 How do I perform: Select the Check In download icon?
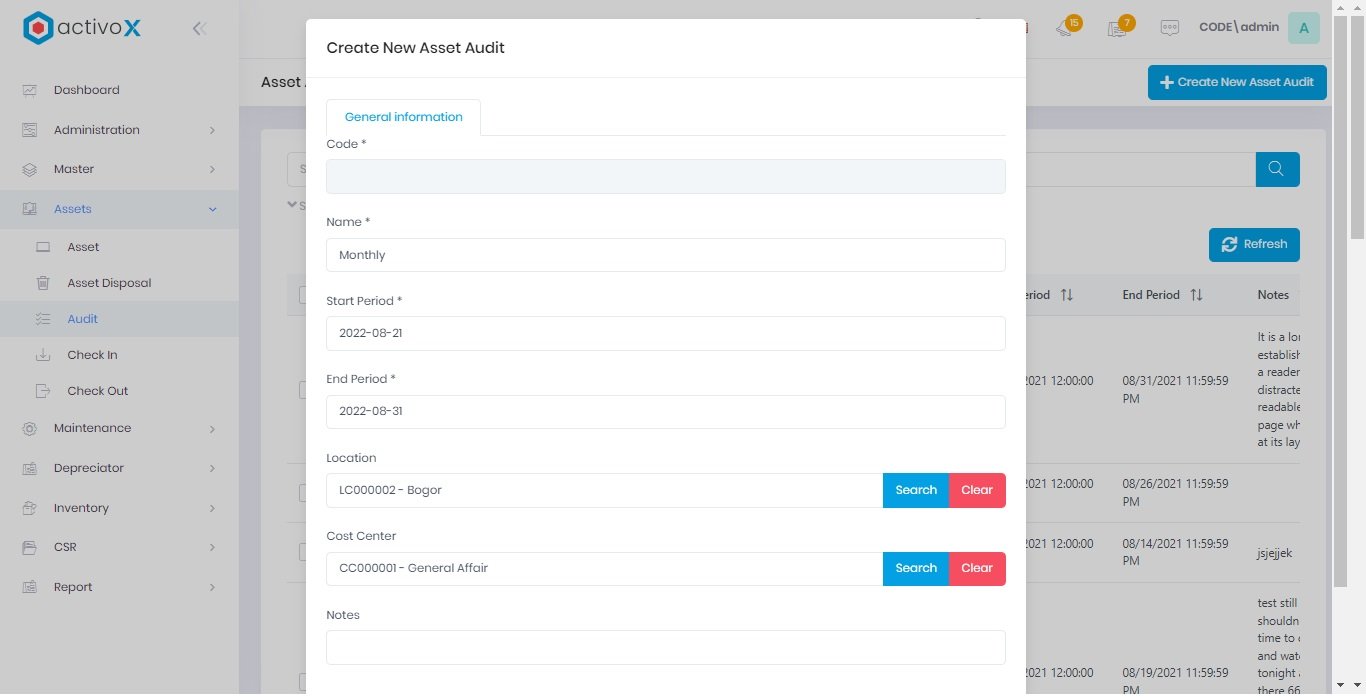coord(42,355)
